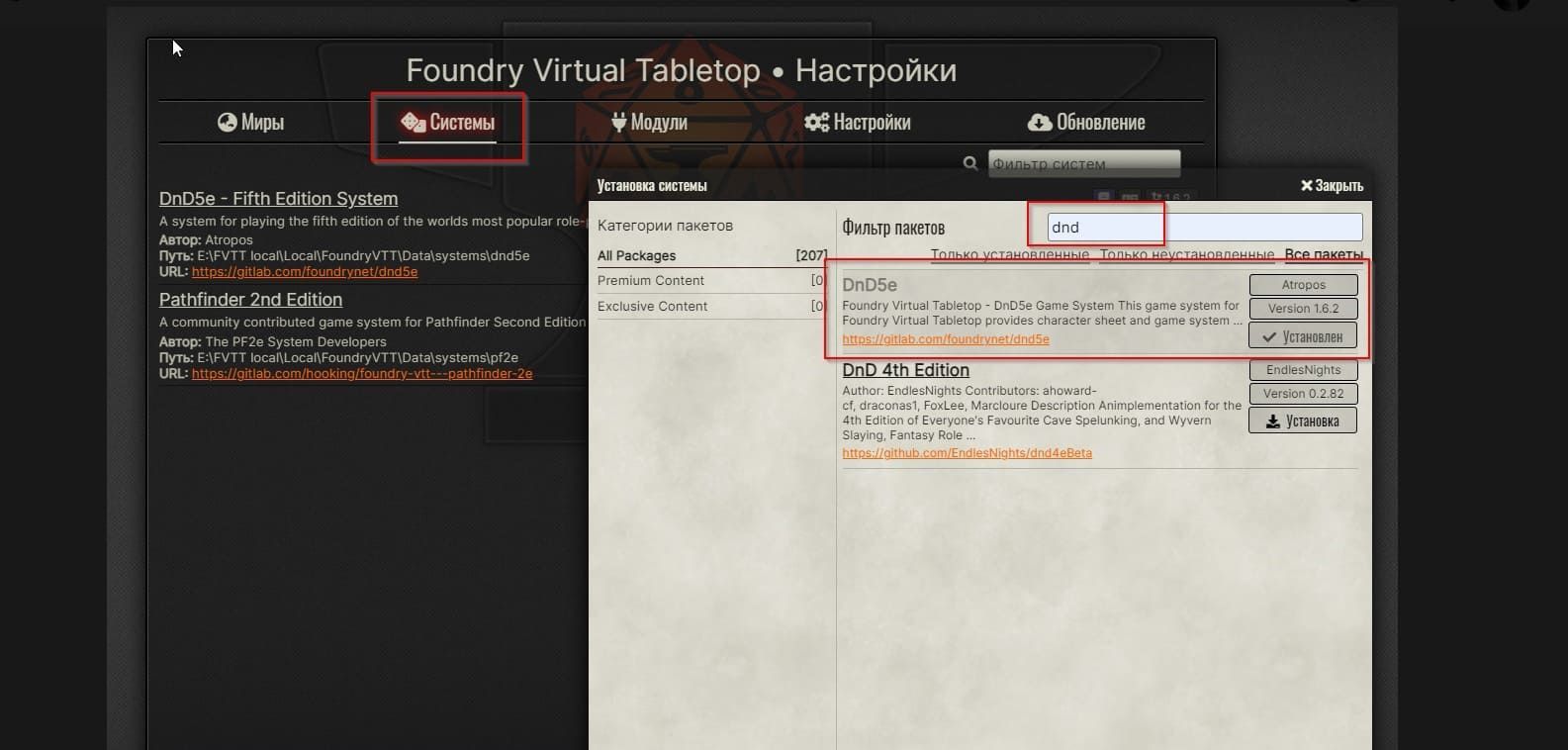Viewport: 1568px width, 750px height.
Task: Click the dnd5e systems path text
Action: (x=344, y=255)
